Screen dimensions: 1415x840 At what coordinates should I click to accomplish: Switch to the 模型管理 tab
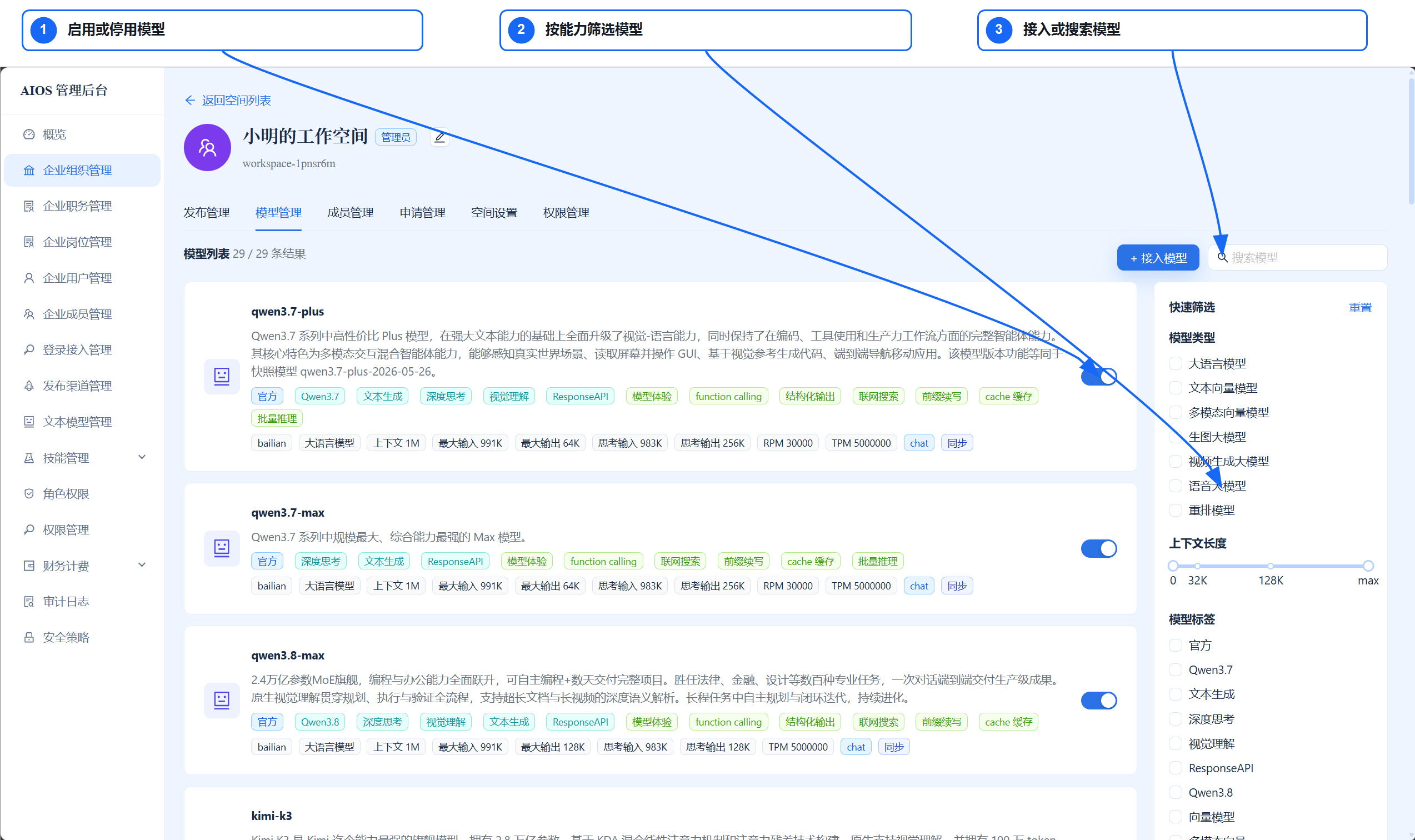pos(278,213)
